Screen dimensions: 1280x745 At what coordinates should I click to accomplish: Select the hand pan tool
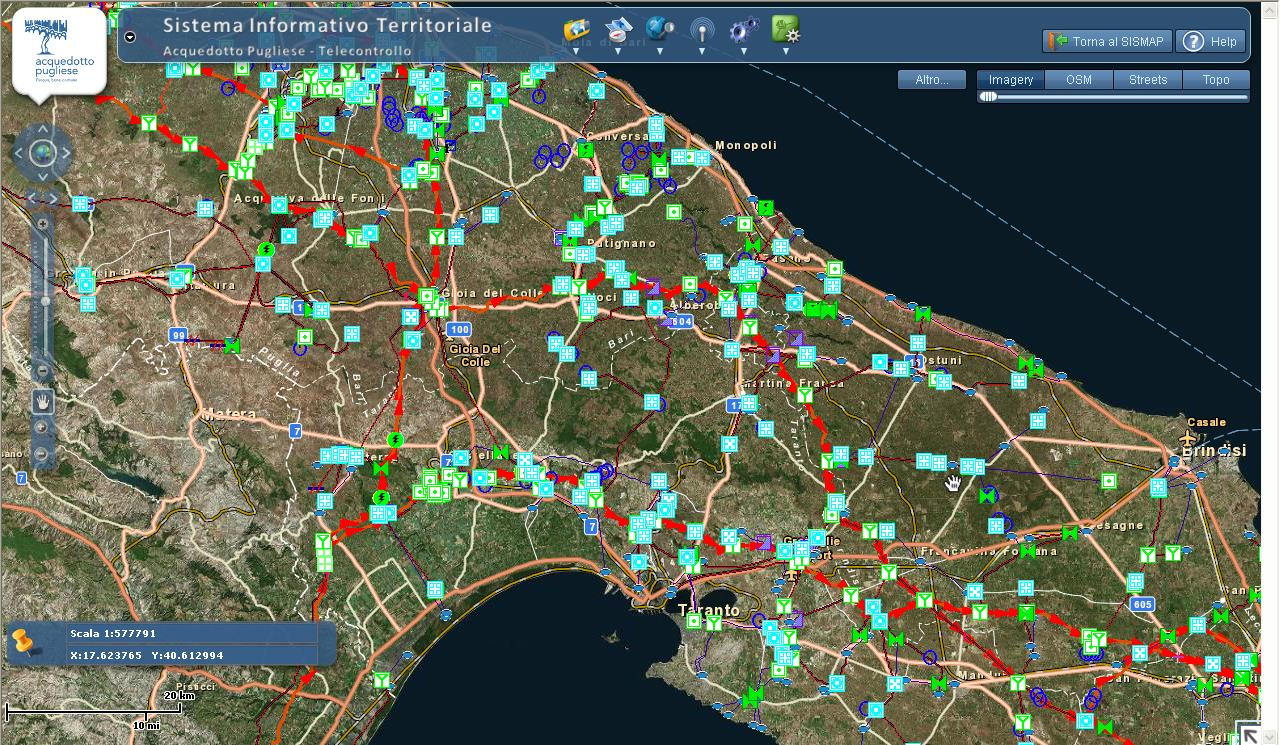(42, 401)
